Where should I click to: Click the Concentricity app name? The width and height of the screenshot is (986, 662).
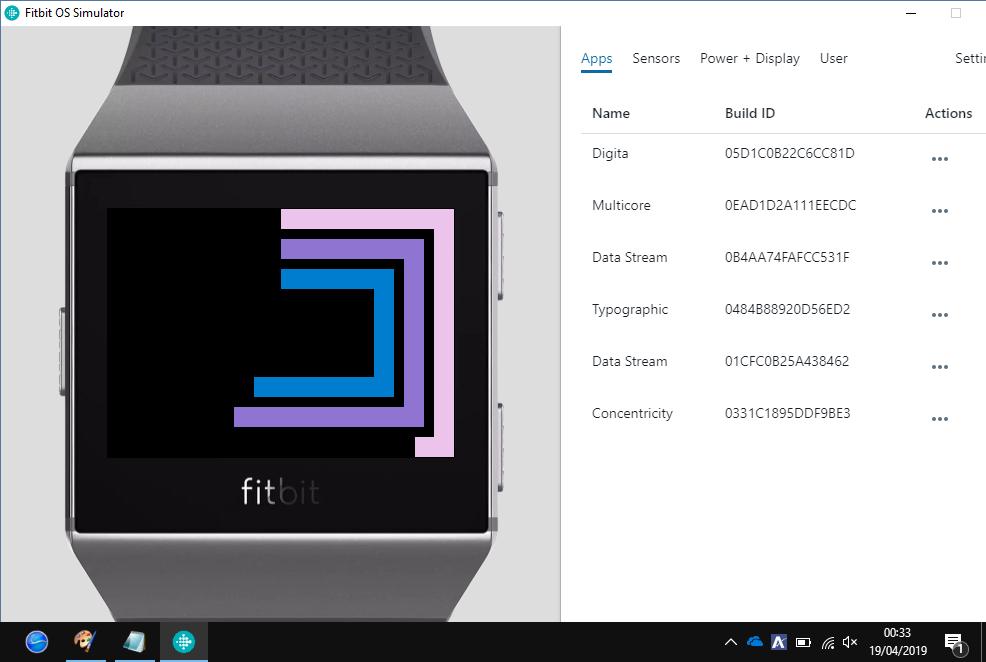pyautogui.click(x=632, y=414)
